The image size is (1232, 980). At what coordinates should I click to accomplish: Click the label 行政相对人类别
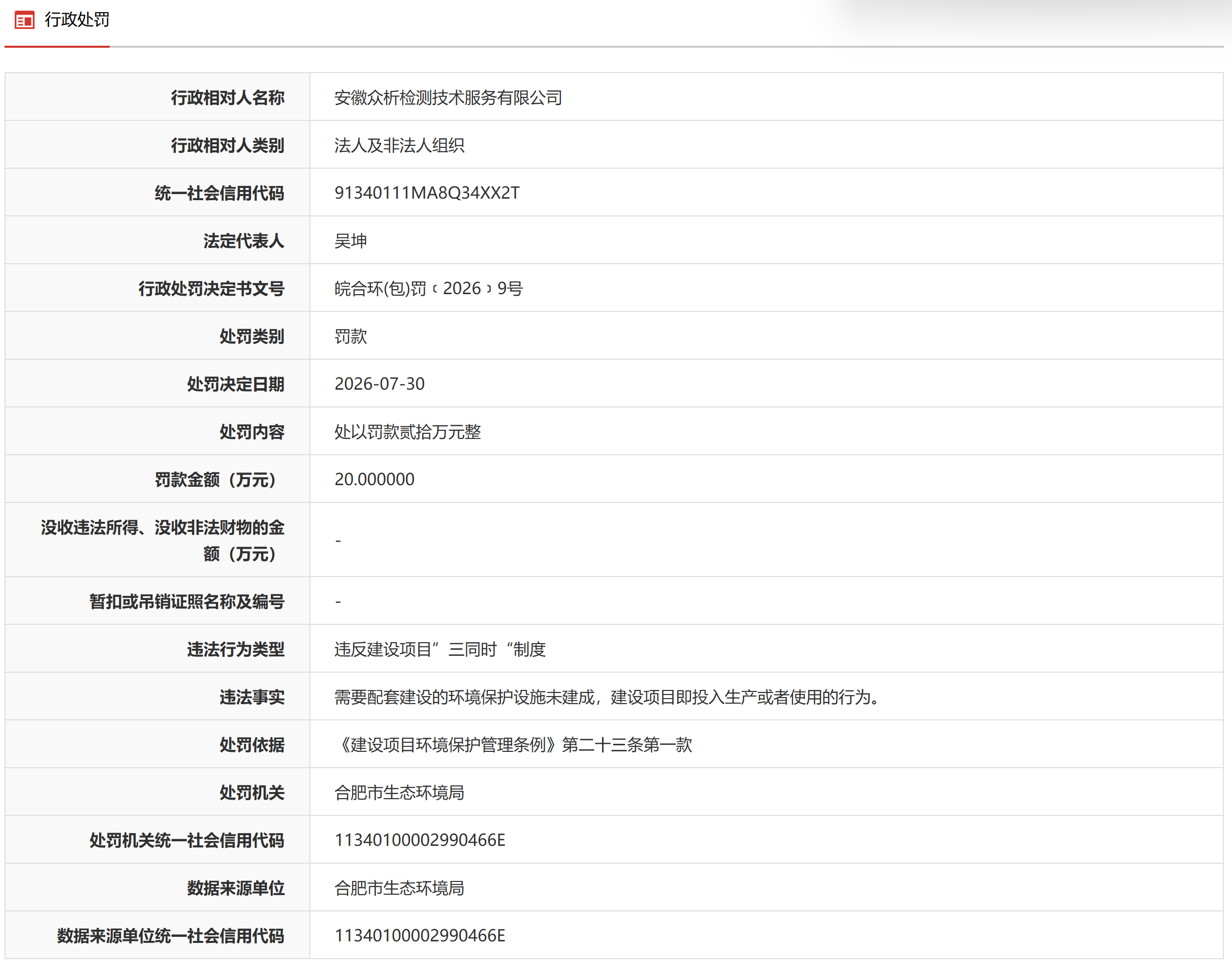click(228, 145)
